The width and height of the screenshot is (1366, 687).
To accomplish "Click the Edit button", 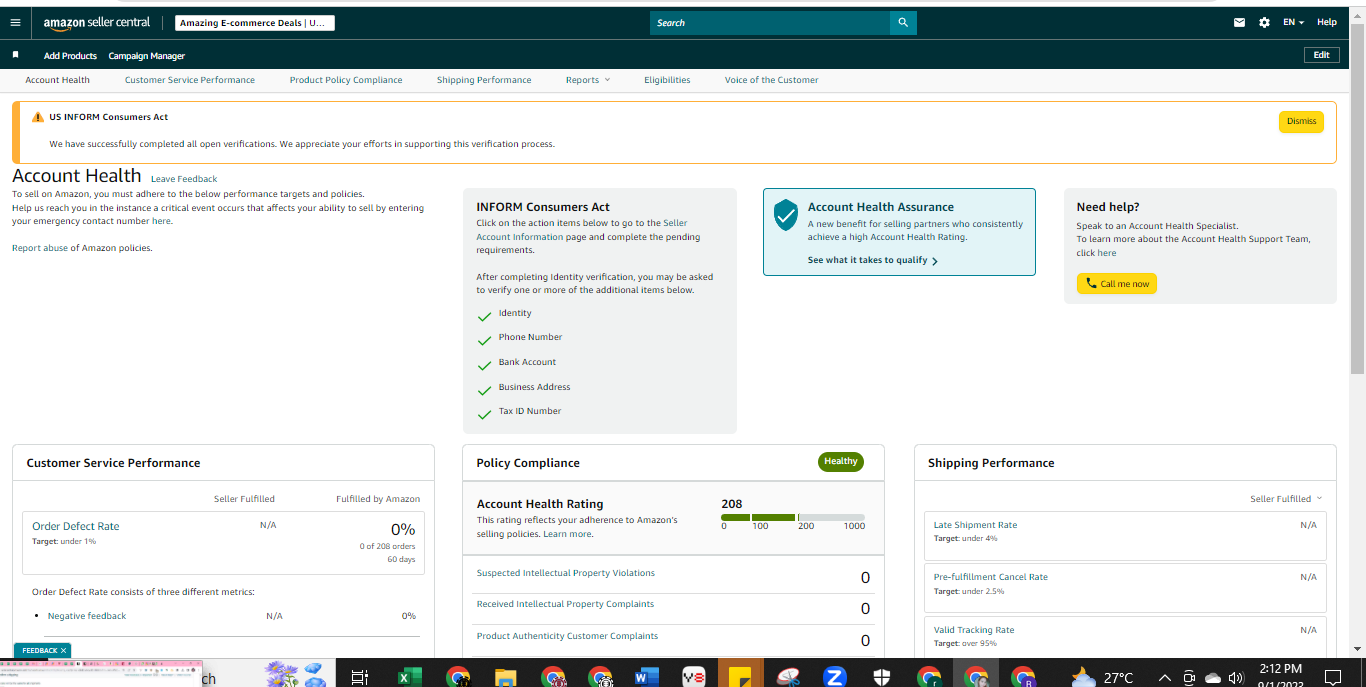I will click(x=1321, y=55).
